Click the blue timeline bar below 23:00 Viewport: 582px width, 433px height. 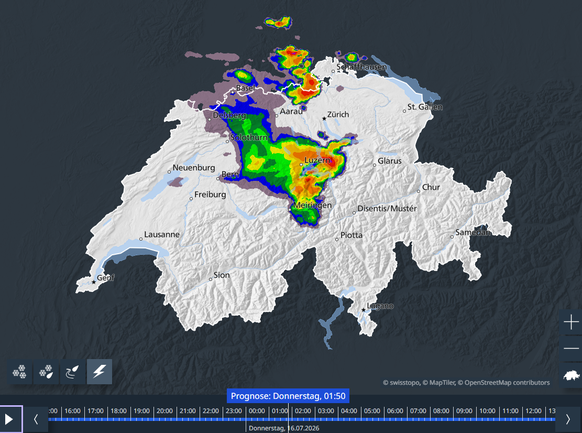pyautogui.click(x=234, y=419)
